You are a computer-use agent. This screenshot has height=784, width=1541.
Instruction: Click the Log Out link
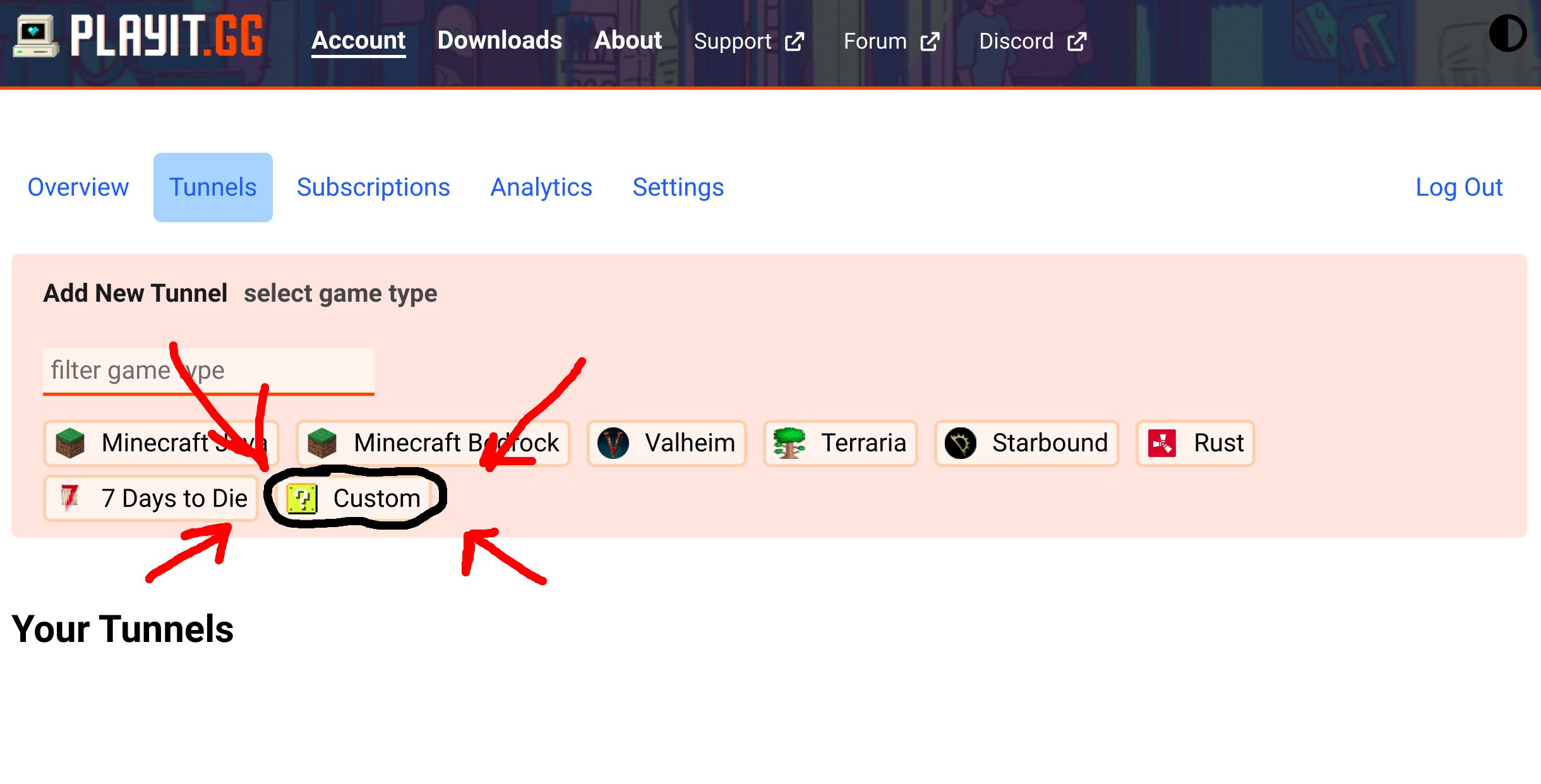click(1459, 187)
